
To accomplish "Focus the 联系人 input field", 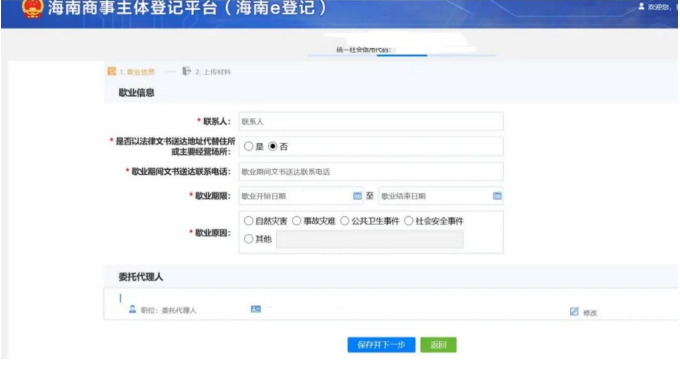I will click(x=371, y=121).
